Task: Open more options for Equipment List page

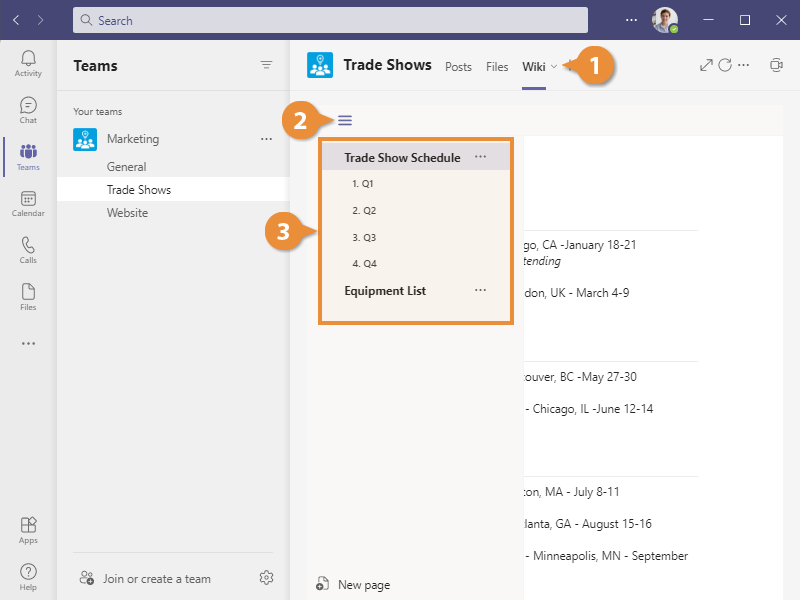Action: tap(480, 290)
